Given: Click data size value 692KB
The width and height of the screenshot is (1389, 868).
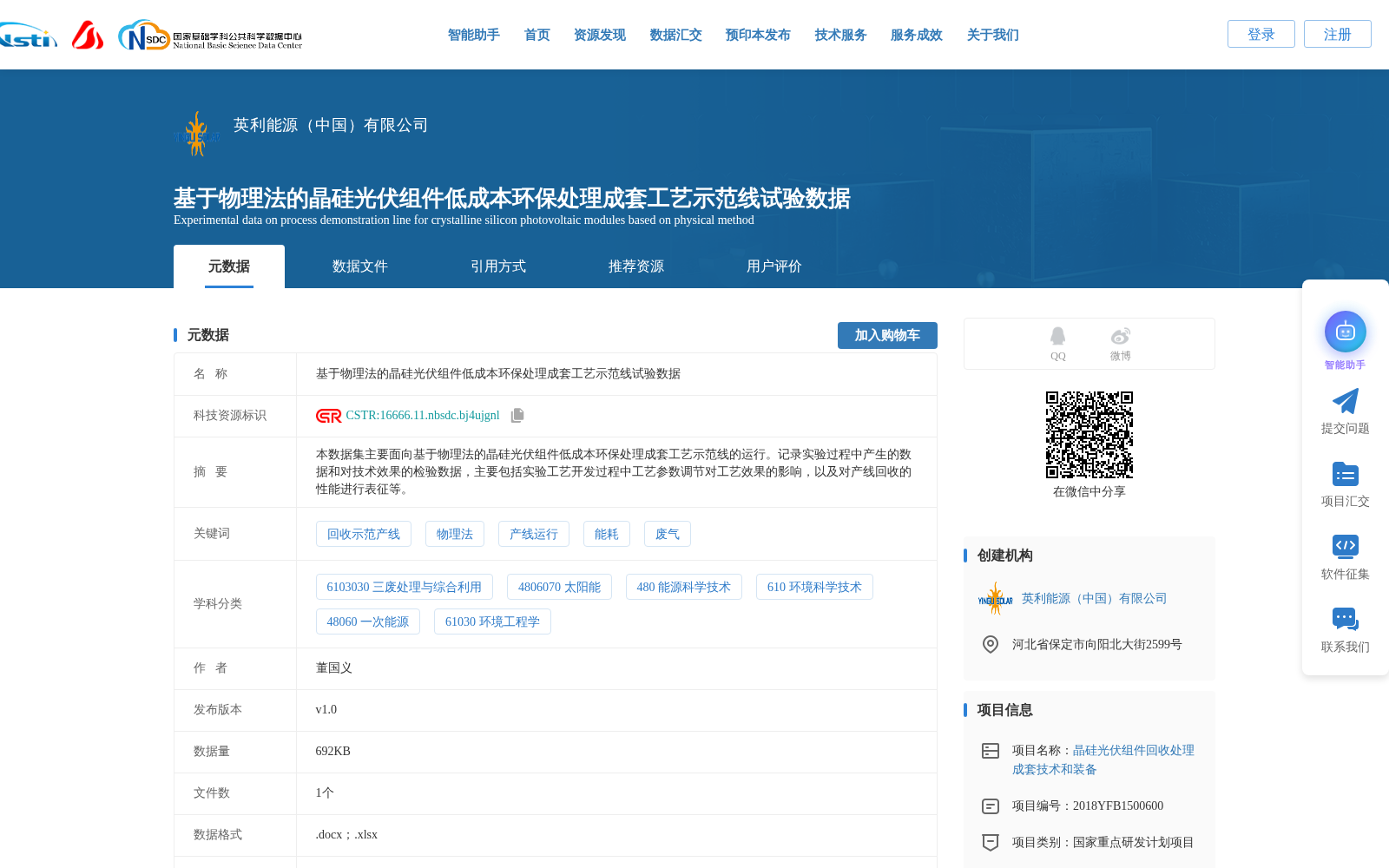Looking at the screenshot, I should 333,752.
